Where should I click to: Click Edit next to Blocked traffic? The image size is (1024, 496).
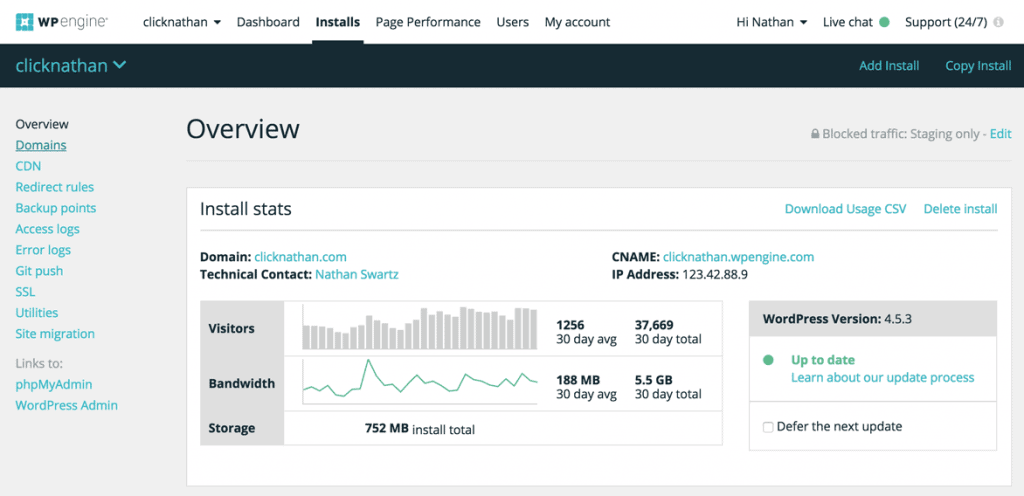tap(1000, 134)
